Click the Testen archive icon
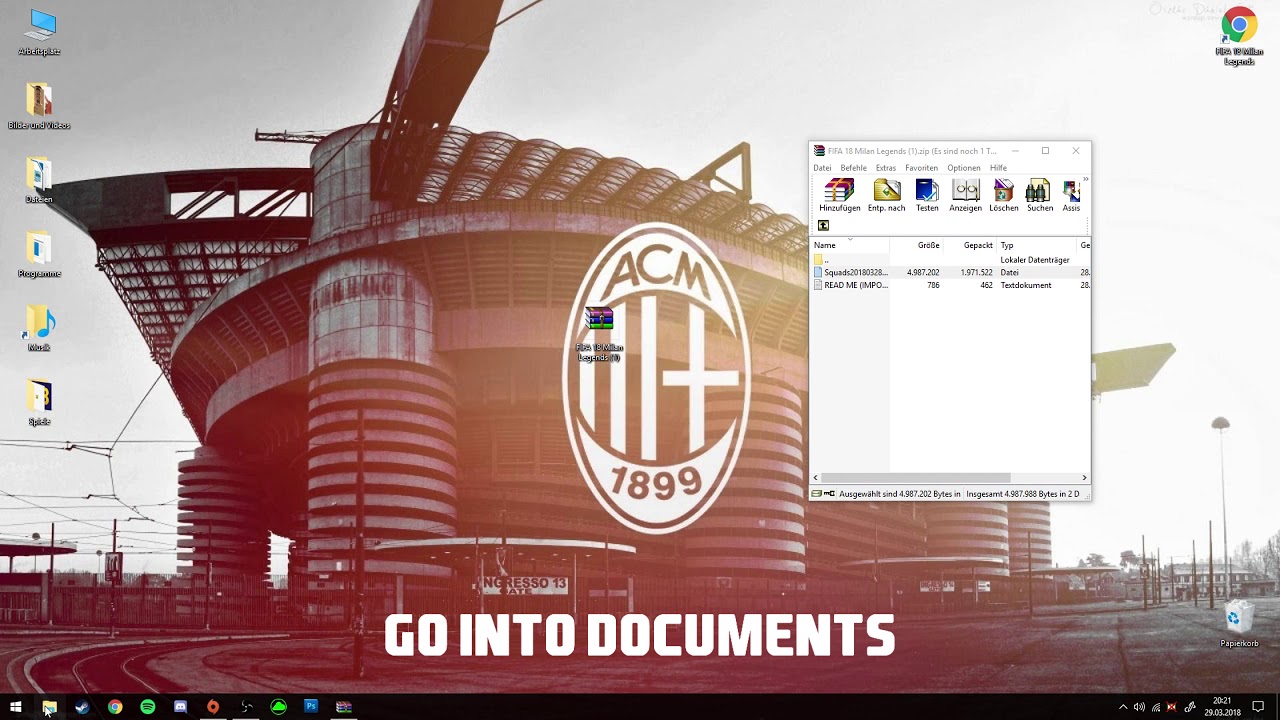Viewport: 1280px width, 720px height. (x=927, y=195)
